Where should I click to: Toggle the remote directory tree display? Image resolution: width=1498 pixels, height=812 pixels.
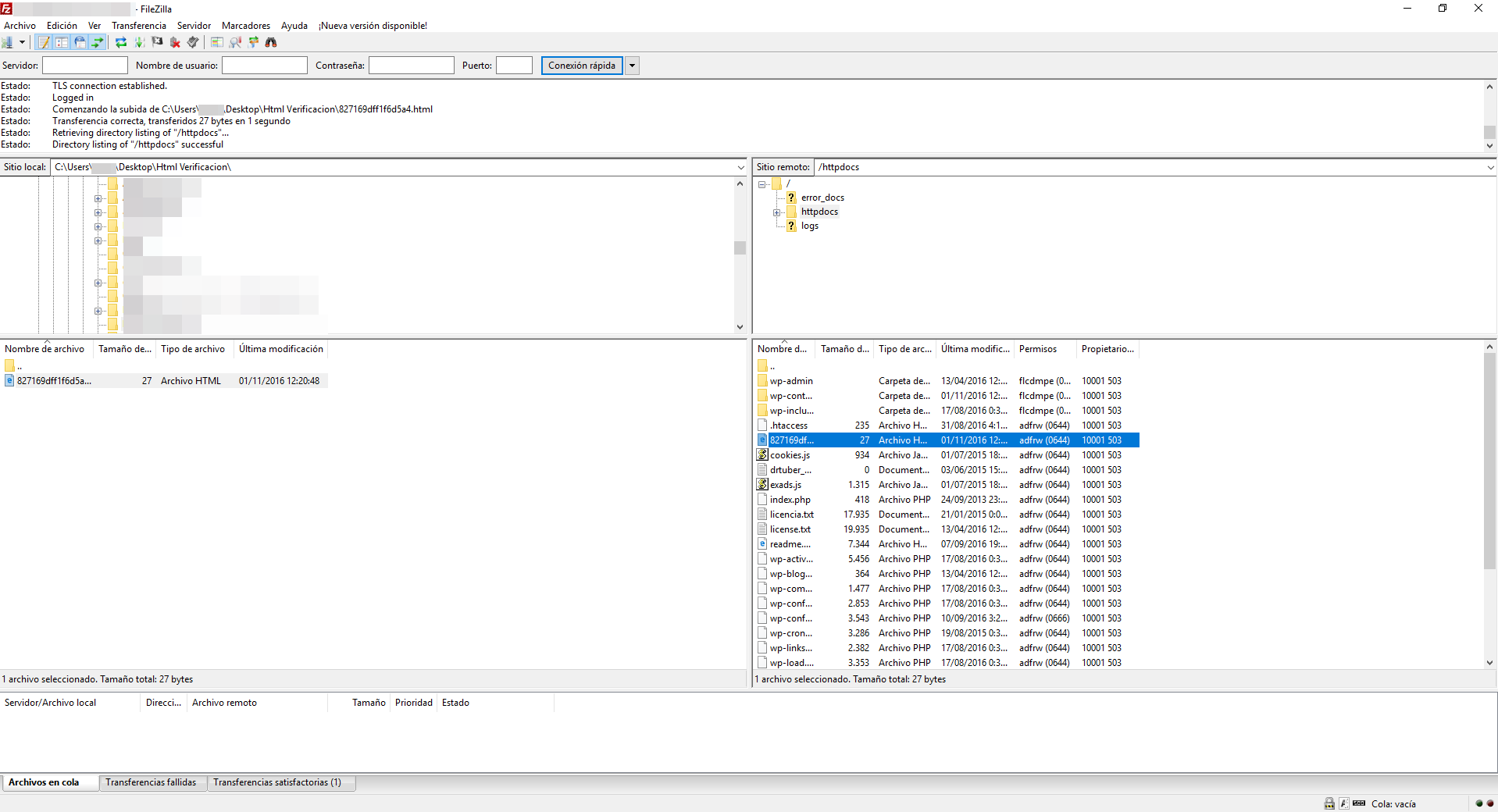(x=80, y=42)
